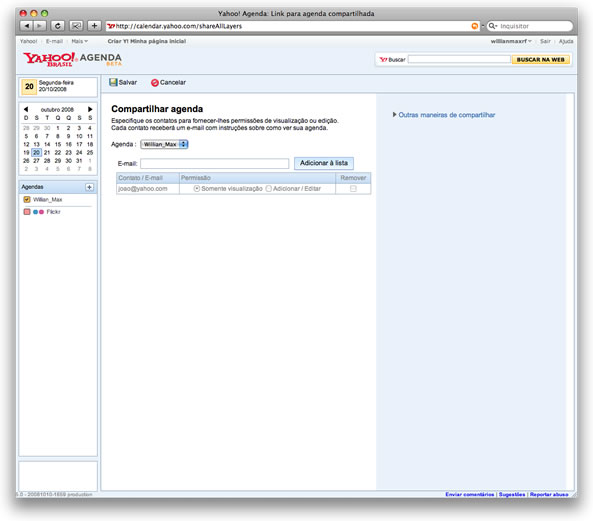Click joao@yahoo.com in contact table
This screenshot has width=593, height=521.
point(143,189)
